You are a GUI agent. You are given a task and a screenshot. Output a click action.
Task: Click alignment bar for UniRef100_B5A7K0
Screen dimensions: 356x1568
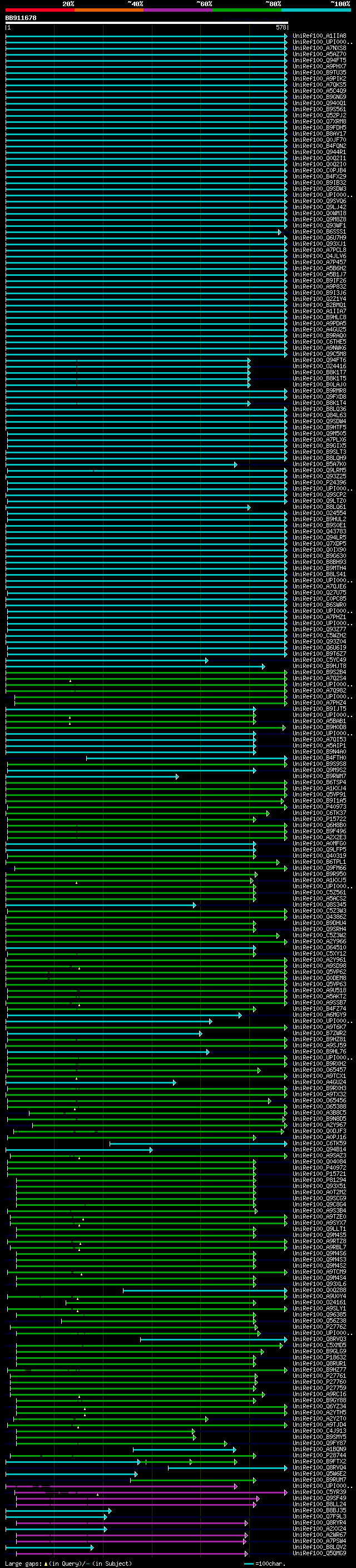(x=122, y=464)
